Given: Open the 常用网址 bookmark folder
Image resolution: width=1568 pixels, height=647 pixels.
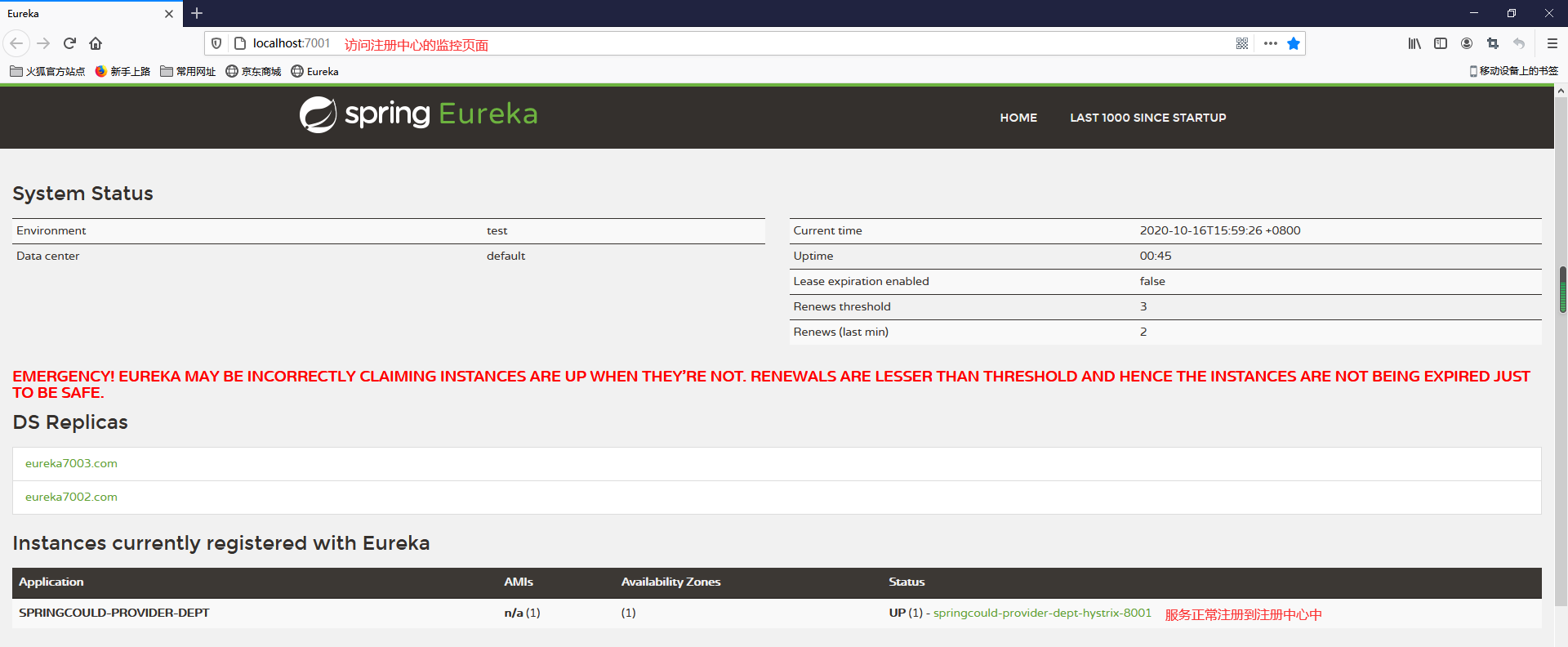Looking at the screenshot, I should [x=188, y=72].
